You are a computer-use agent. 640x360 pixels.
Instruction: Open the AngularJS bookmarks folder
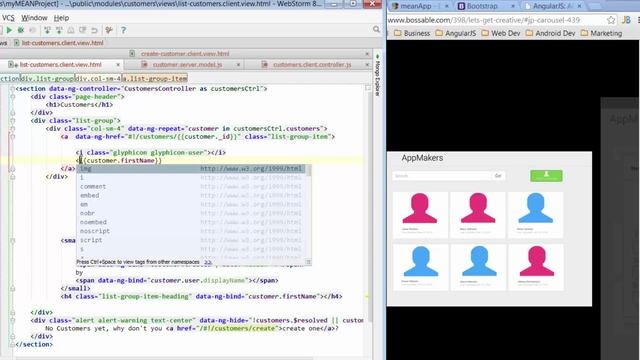click(x=456, y=33)
